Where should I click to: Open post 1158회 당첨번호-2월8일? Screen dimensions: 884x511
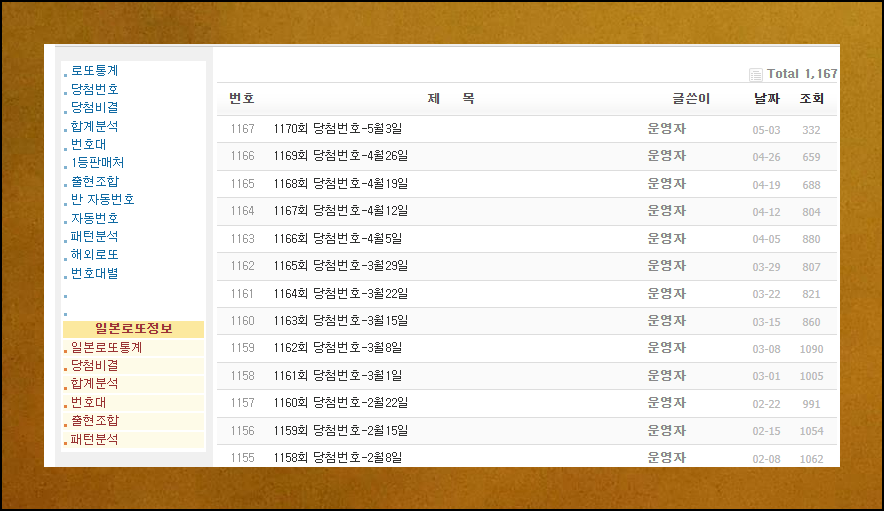tap(338, 457)
